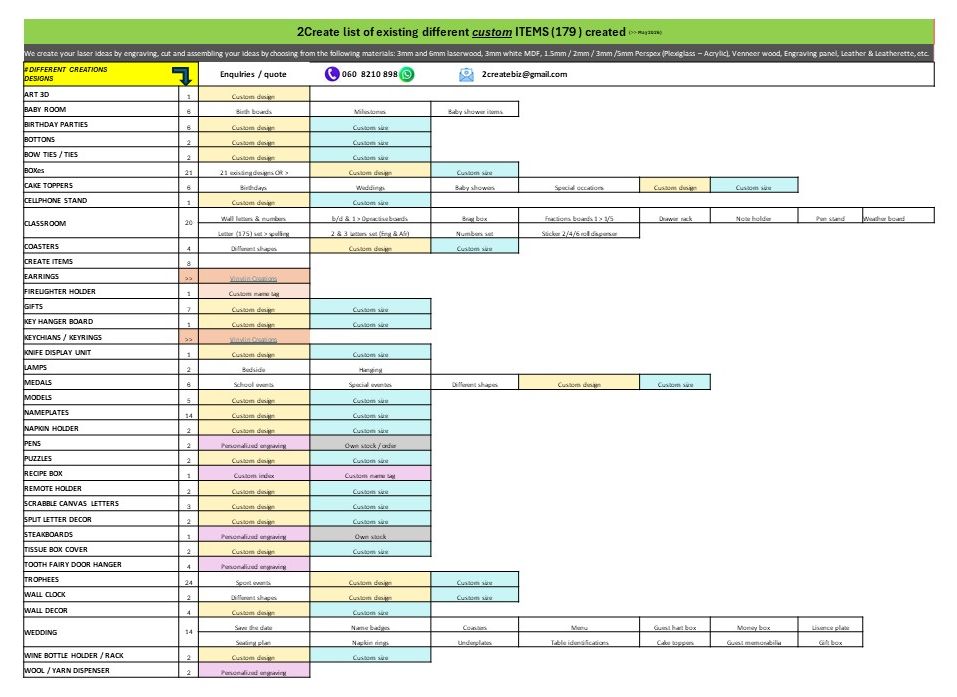
Task: Click the 'Hanging' cell in LAMPS row
Action: (x=370, y=369)
